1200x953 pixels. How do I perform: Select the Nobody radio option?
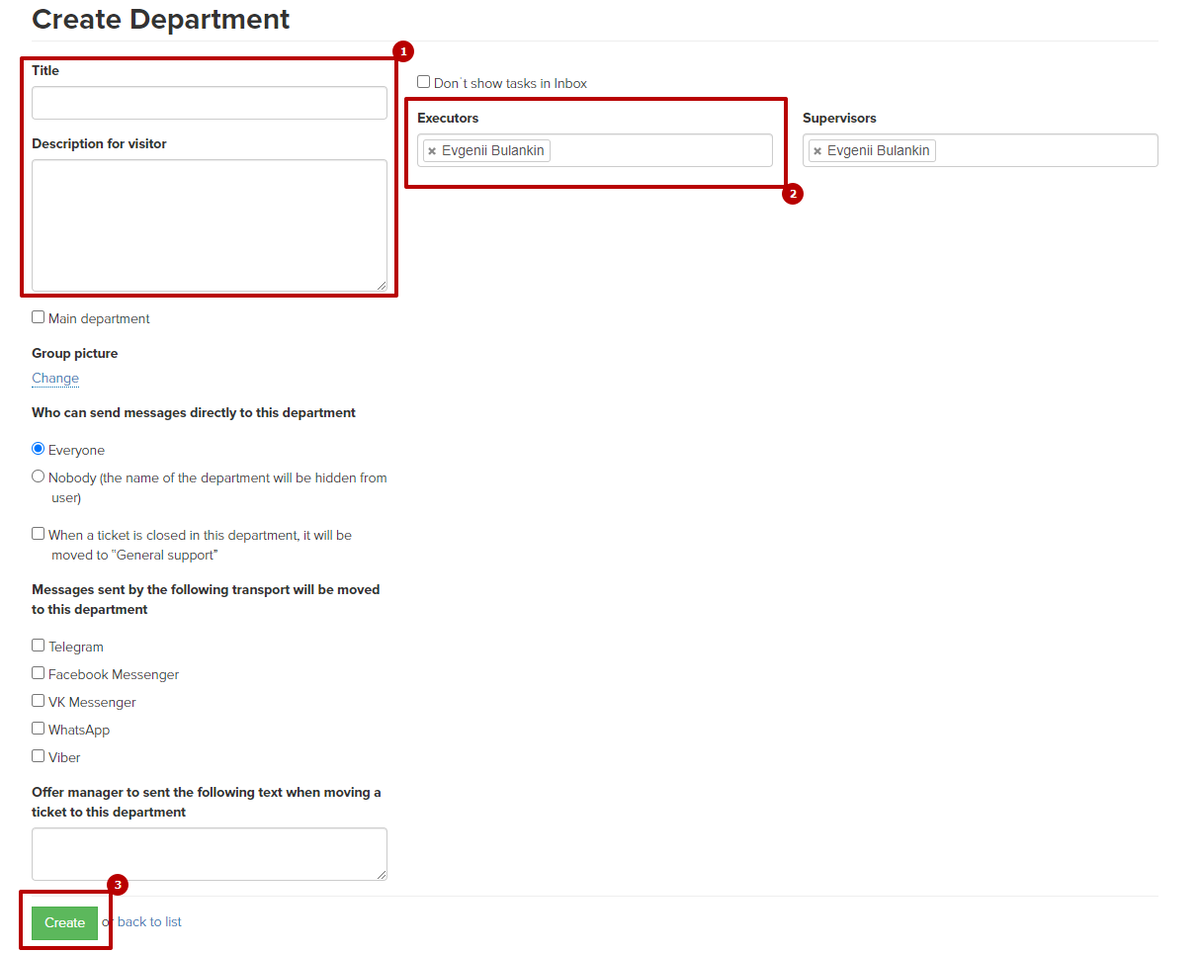[38, 477]
